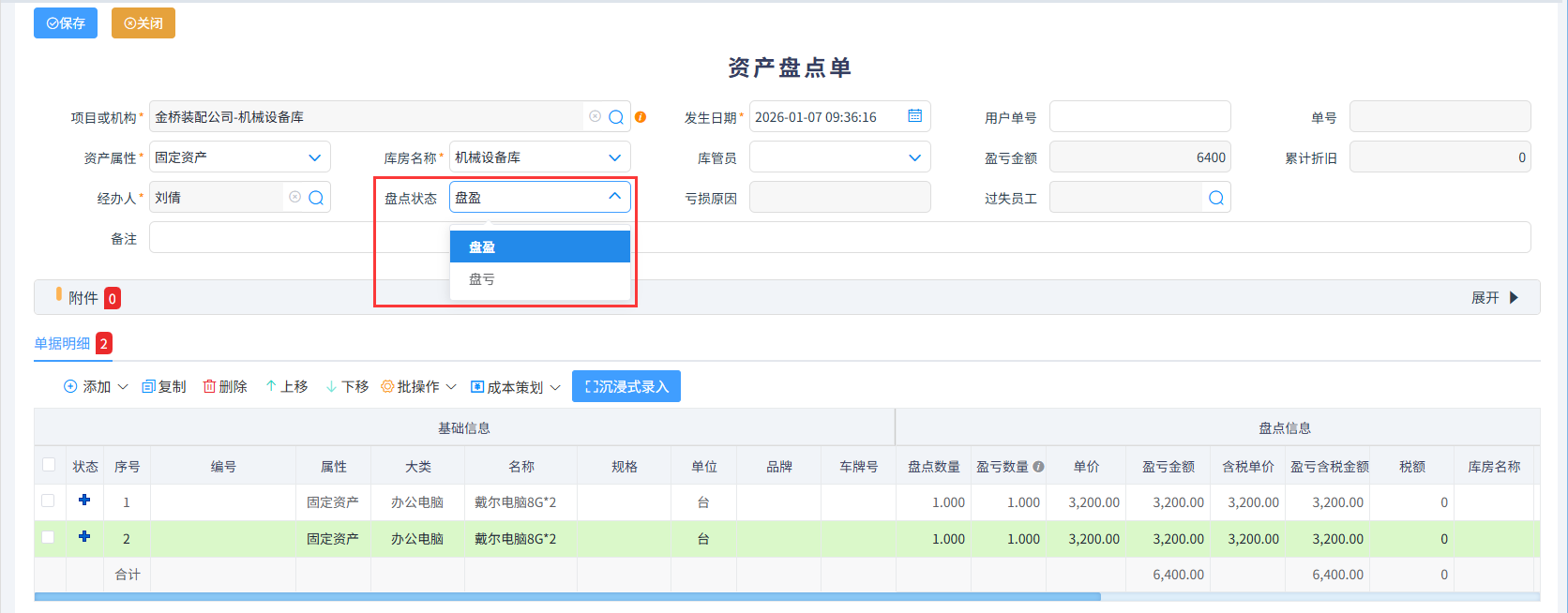Click the search icon in 过失员工 field
Viewport: 1568px width, 613px height.
coord(1216,198)
